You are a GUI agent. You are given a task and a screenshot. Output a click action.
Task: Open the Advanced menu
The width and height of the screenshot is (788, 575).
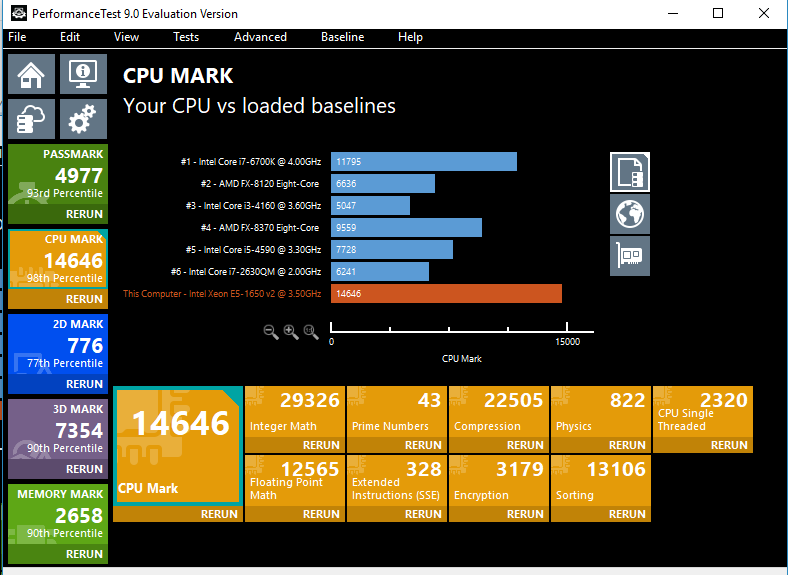(260, 37)
